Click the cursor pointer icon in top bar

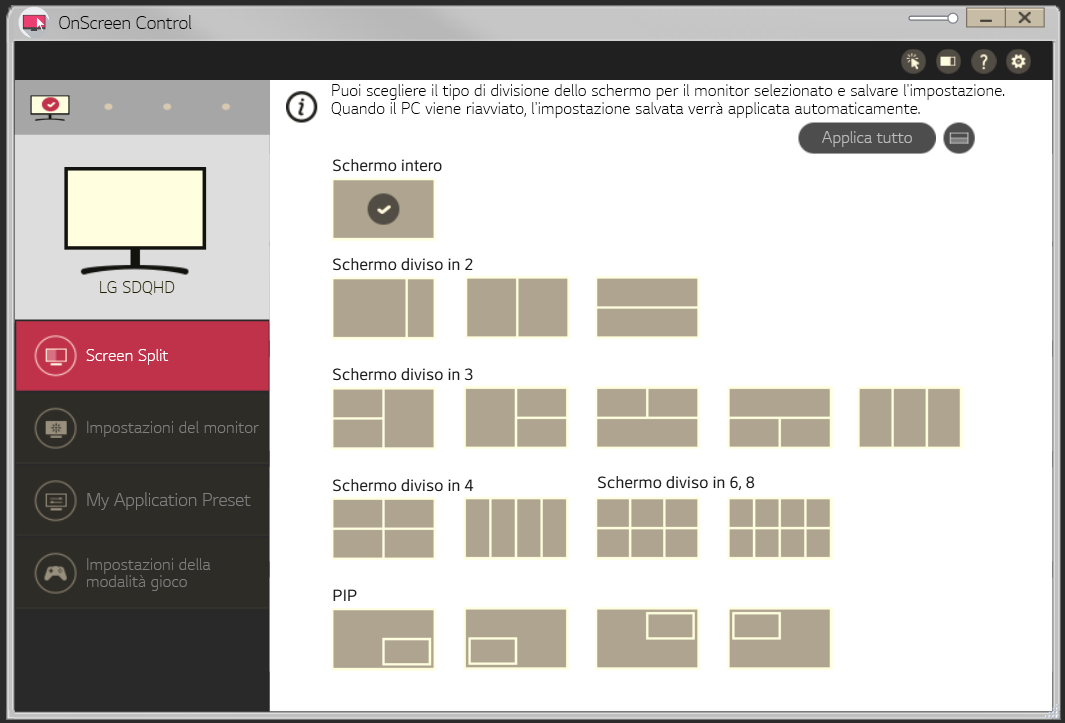tap(914, 62)
